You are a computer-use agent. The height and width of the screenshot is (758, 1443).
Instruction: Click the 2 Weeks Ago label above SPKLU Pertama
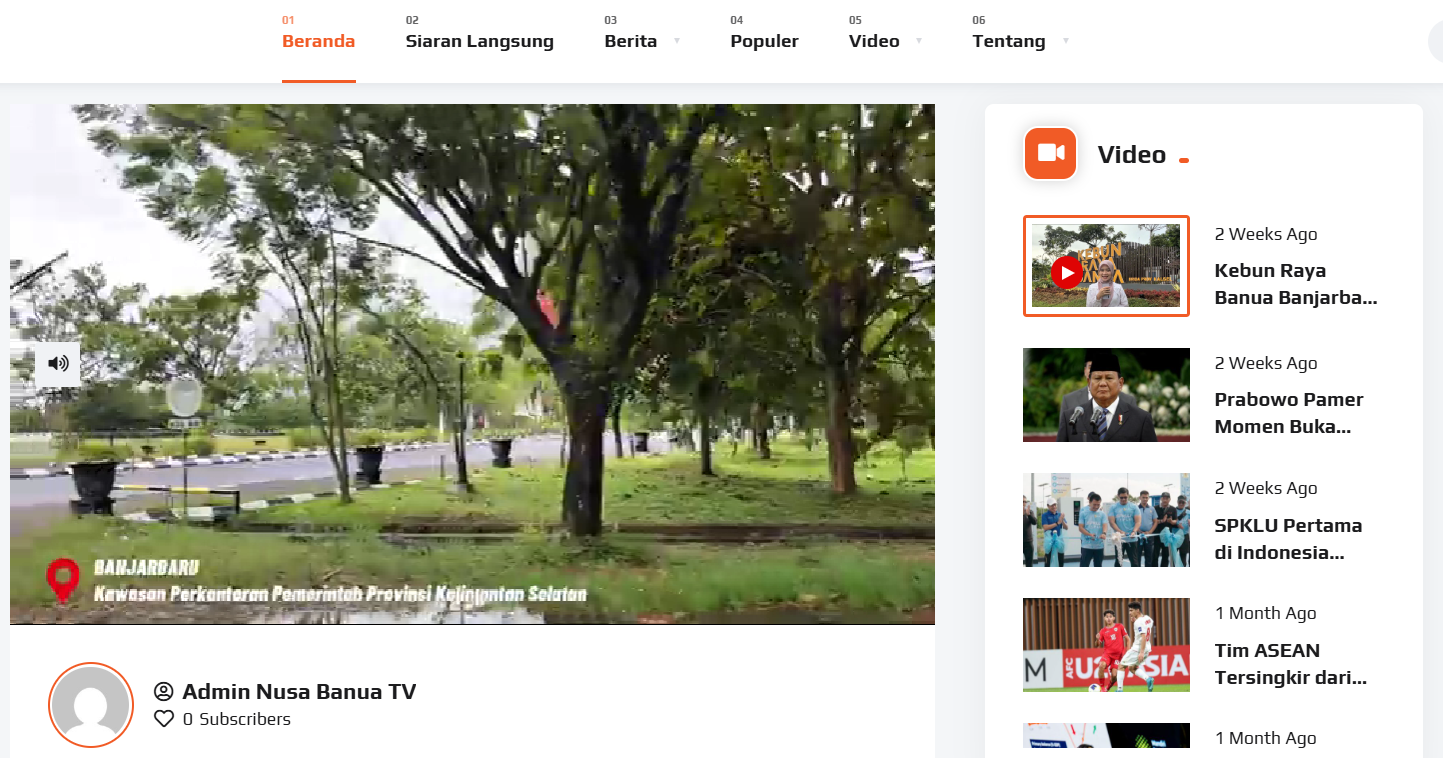click(x=1266, y=488)
